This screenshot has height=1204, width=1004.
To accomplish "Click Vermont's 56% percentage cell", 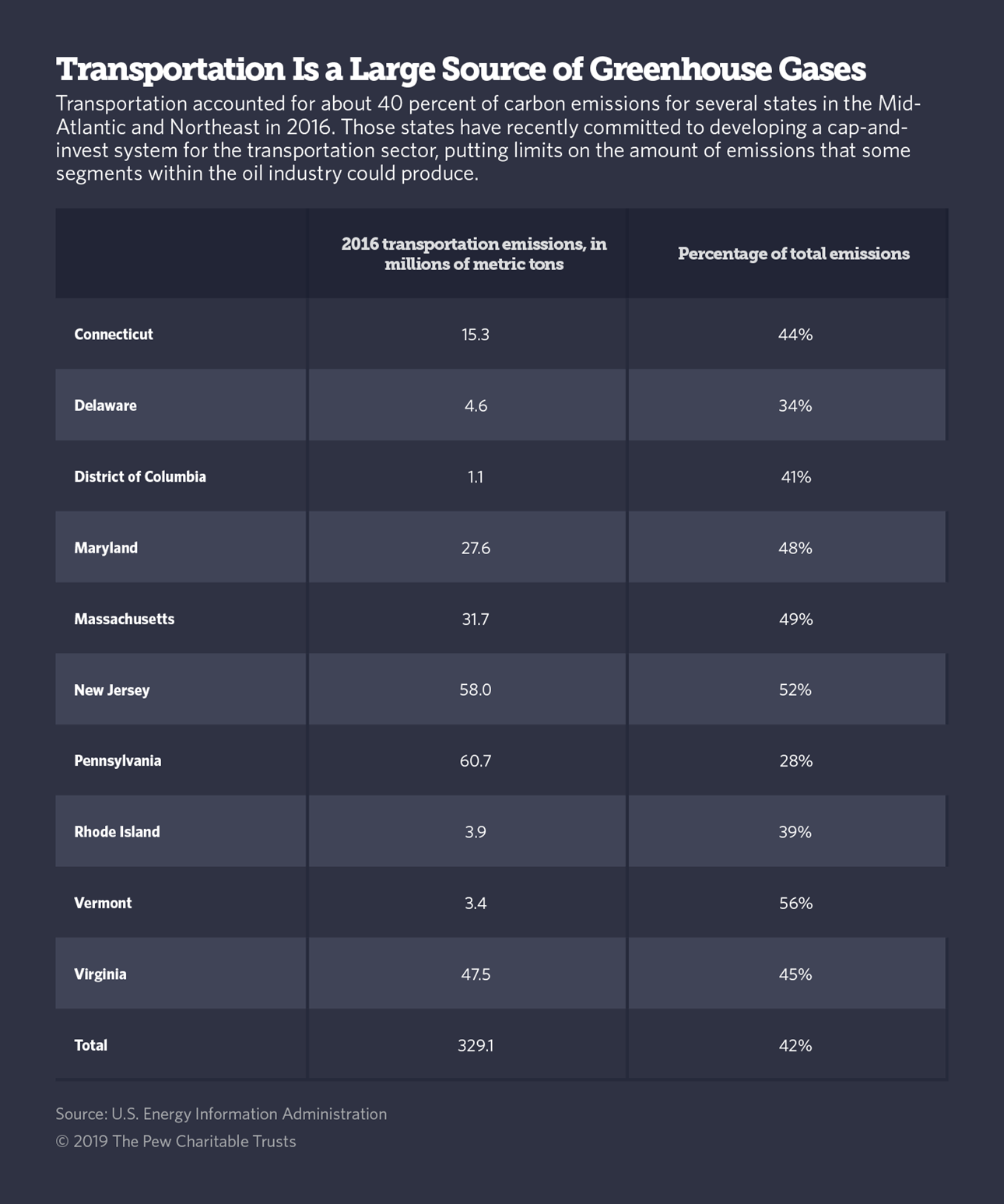I will pos(795,904).
